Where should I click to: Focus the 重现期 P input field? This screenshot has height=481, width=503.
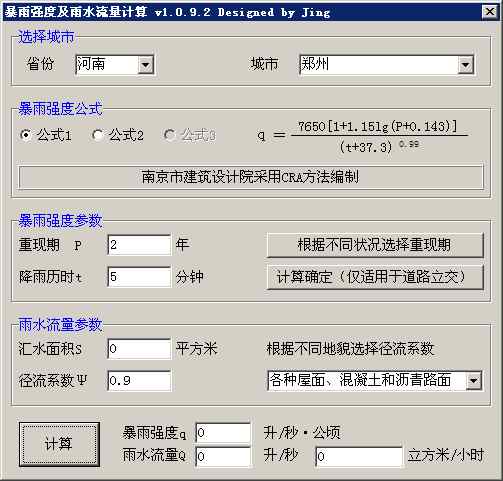tap(139, 245)
